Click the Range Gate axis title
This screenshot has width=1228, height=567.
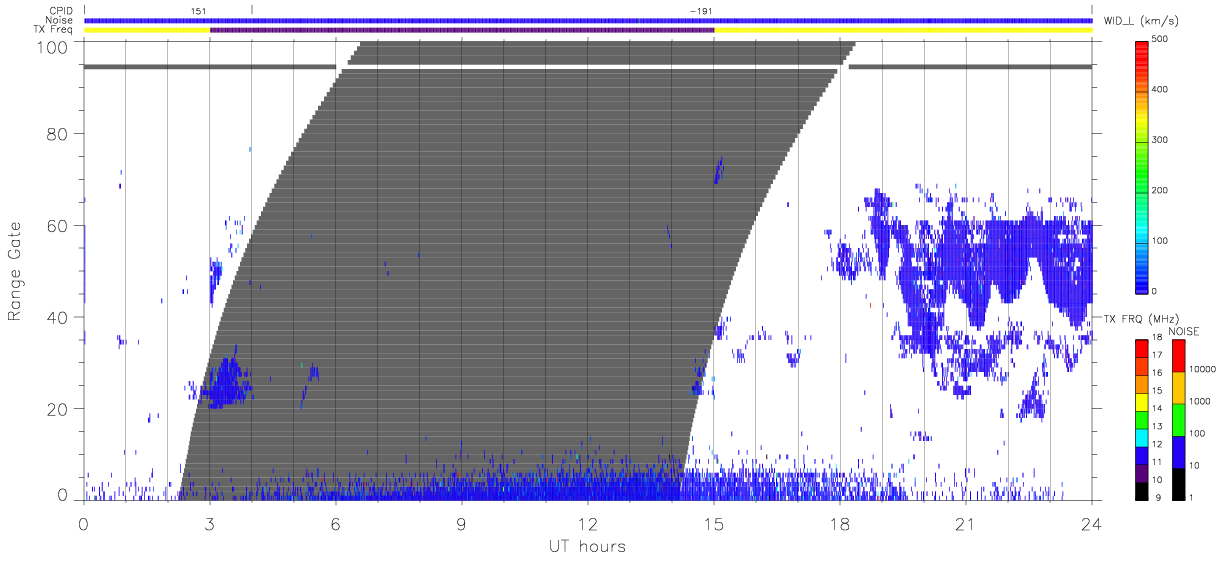pyautogui.click(x=15, y=273)
